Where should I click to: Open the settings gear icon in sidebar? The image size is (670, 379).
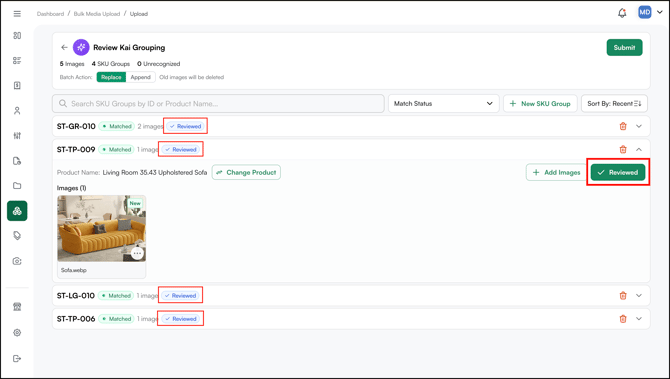click(x=17, y=332)
